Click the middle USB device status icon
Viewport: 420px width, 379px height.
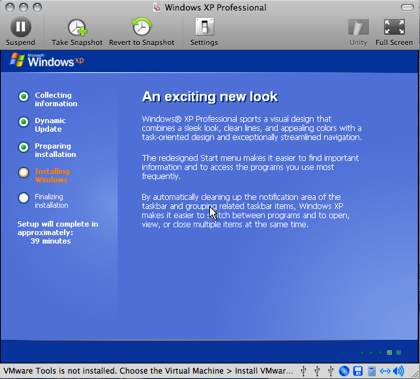tap(317, 371)
